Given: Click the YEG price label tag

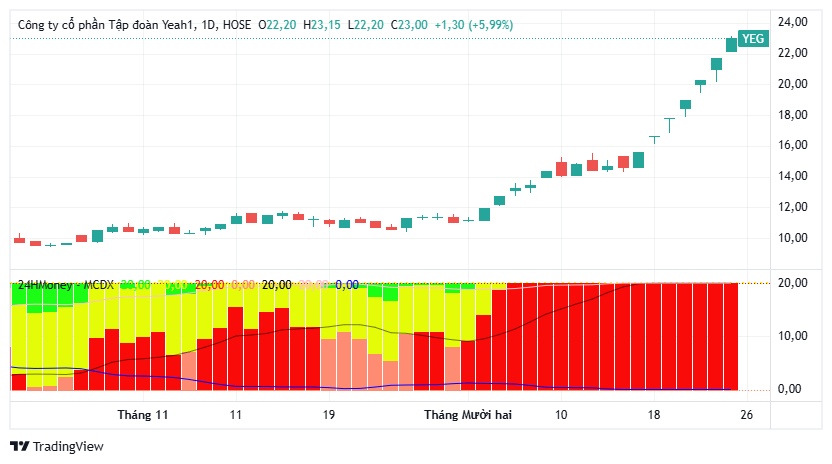Looking at the screenshot, I should click(x=753, y=38).
